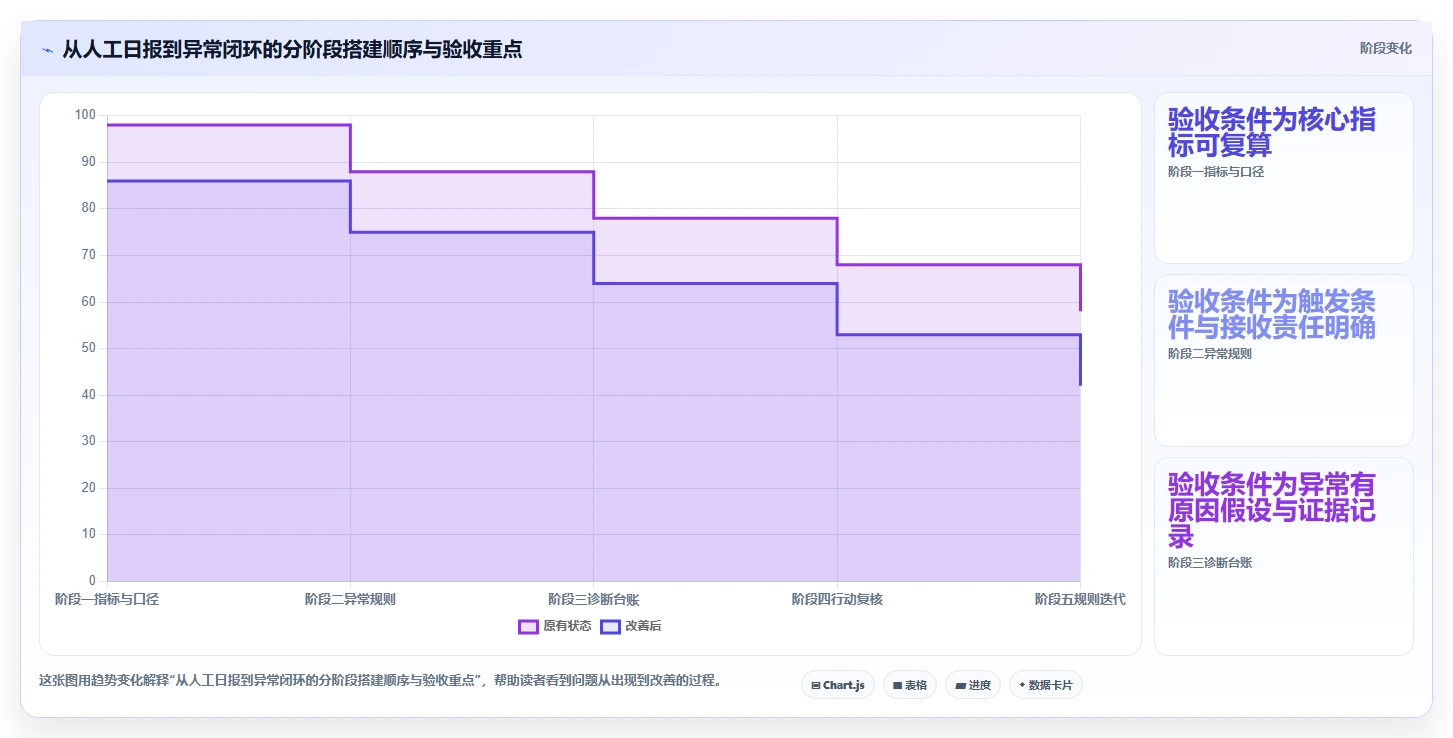Click the purple 原有状态 legend swatch
The width and height of the screenshot is (1453, 738).
click(x=528, y=626)
